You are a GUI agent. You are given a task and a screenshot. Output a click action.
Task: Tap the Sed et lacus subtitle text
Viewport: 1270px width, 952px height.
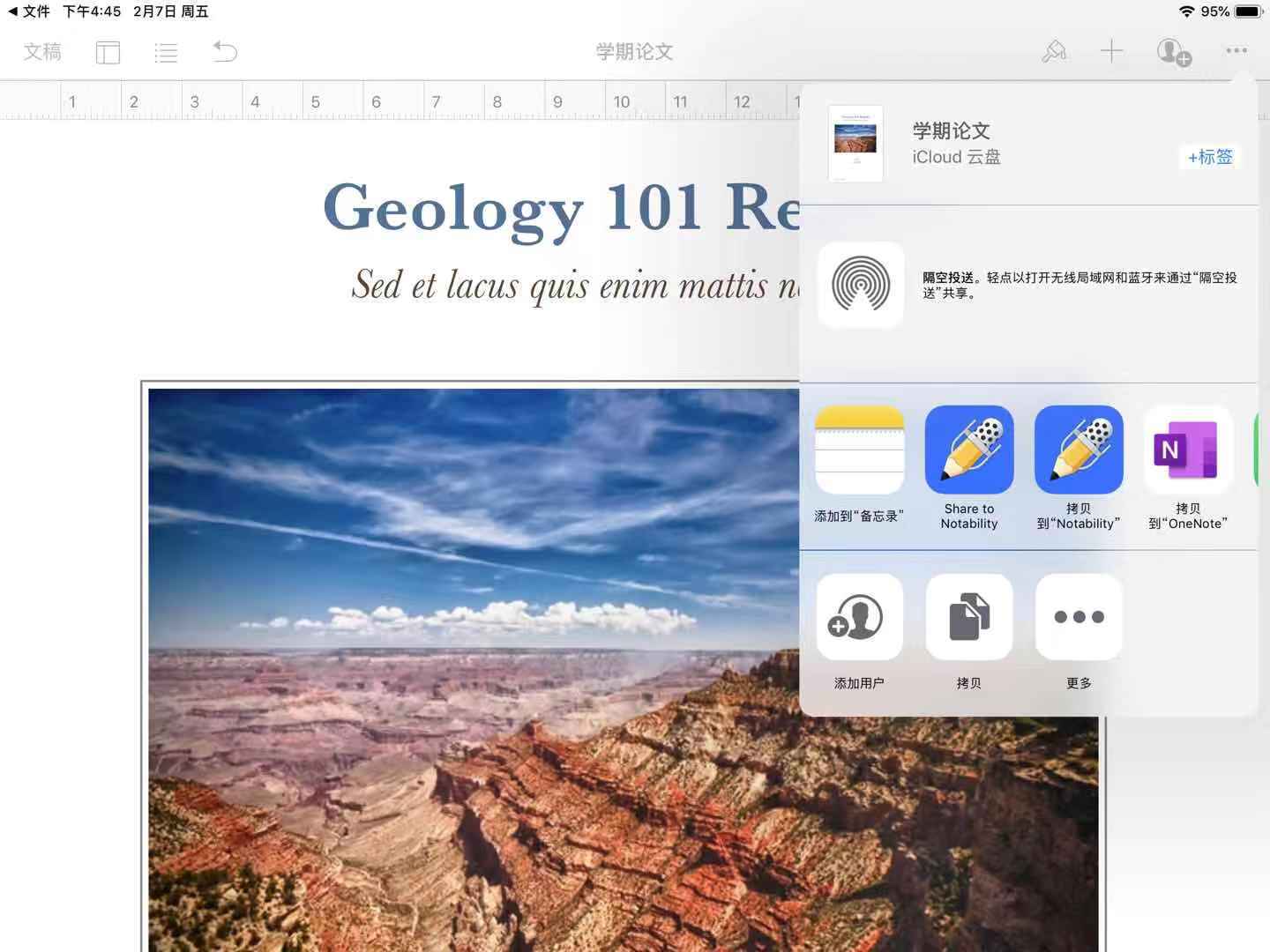tap(576, 285)
